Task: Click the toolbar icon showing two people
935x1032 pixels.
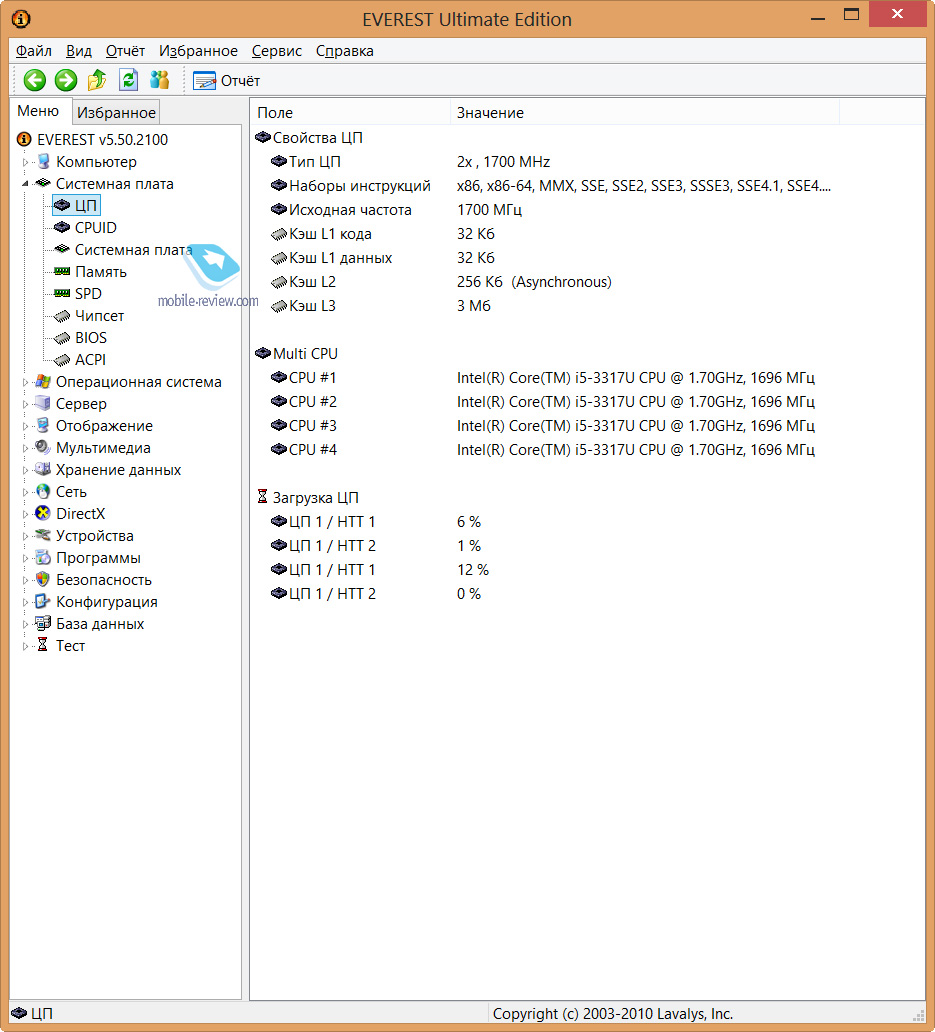Action: coord(160,80)
